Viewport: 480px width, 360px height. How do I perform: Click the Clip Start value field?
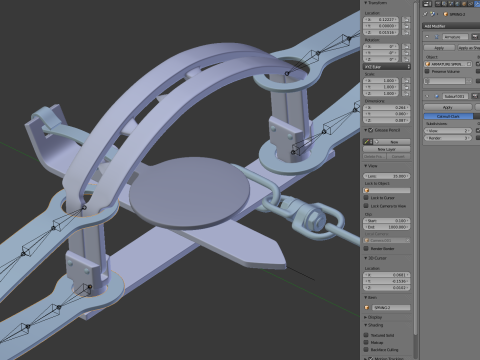(x=387, y=221)
